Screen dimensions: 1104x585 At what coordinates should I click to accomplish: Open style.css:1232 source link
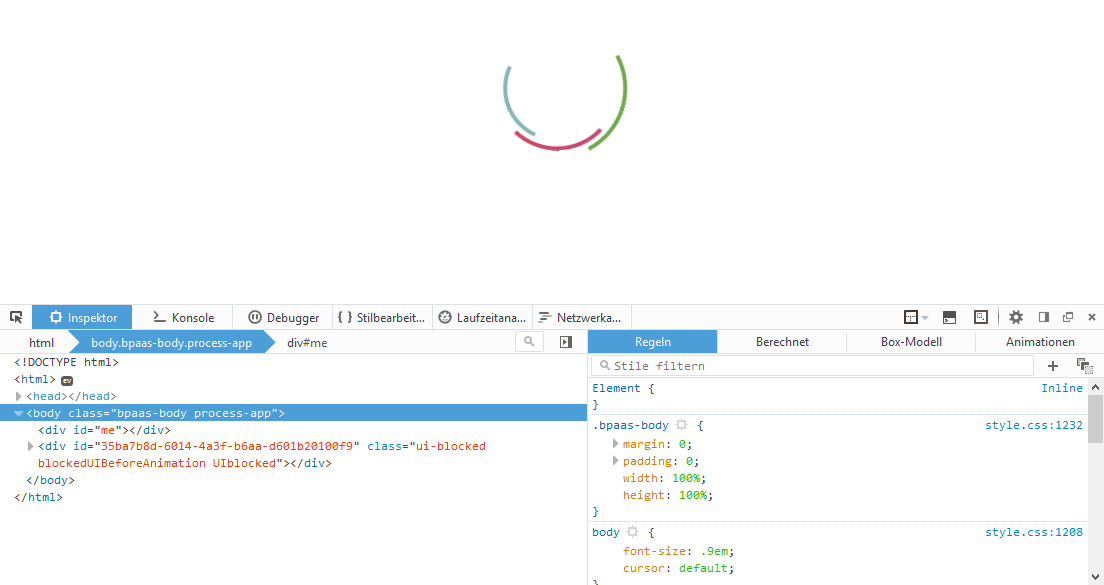(x=1033, y=425)
